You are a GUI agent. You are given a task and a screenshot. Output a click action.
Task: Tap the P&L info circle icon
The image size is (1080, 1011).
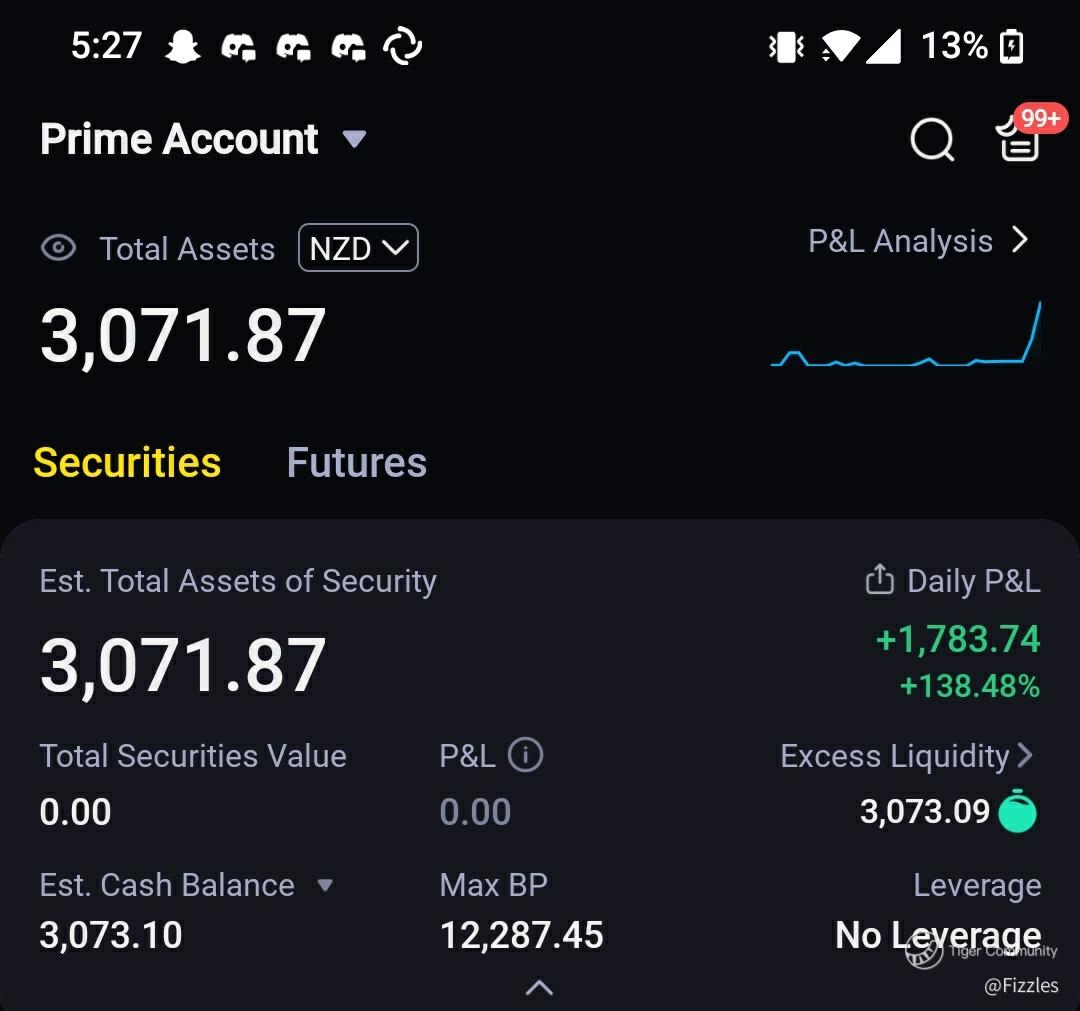pos(525,755)
